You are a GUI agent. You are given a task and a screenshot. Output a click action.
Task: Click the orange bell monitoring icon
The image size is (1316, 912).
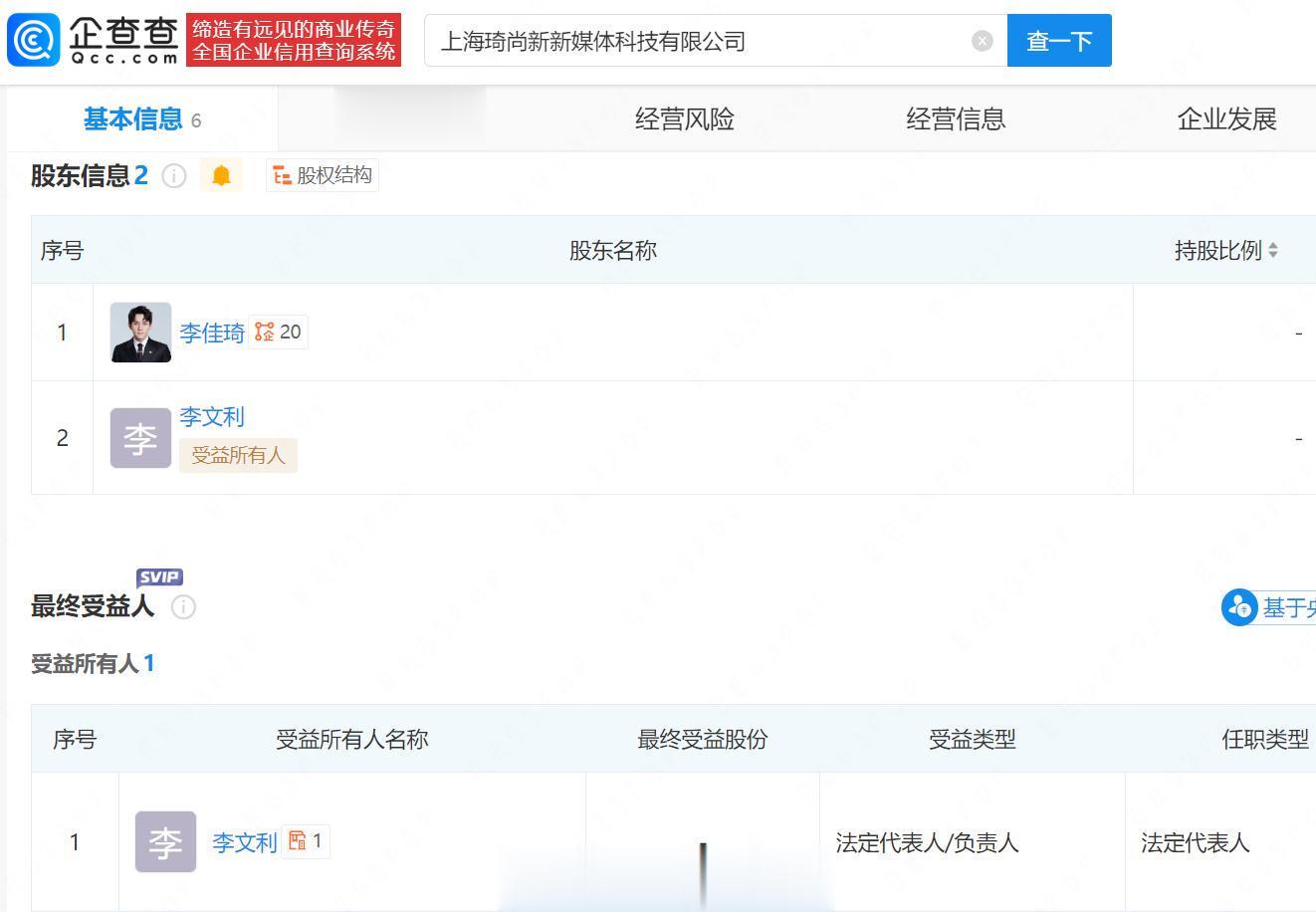coord(221,176)
